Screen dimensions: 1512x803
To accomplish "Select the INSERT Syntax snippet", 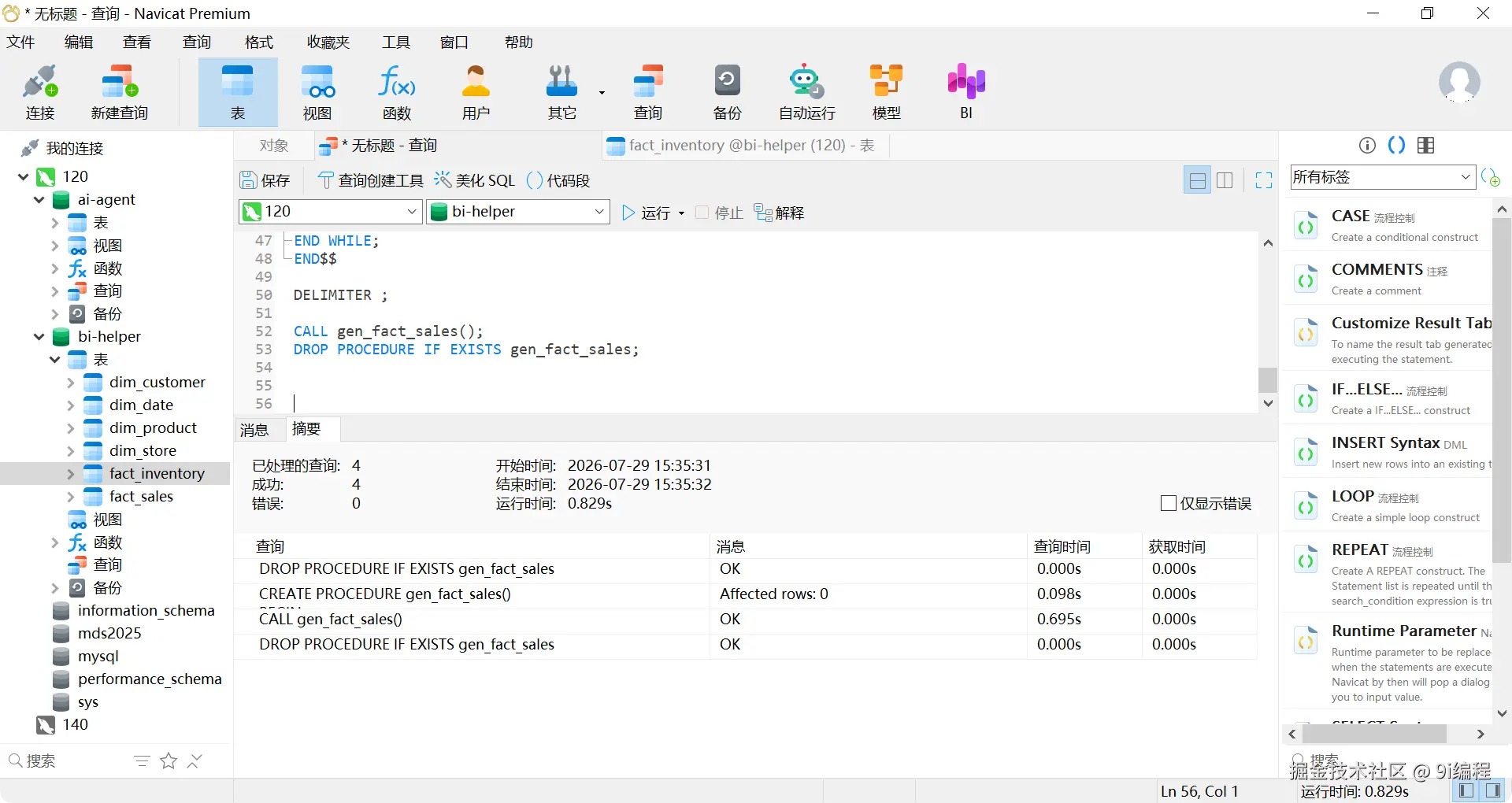I will [1388, 452].
